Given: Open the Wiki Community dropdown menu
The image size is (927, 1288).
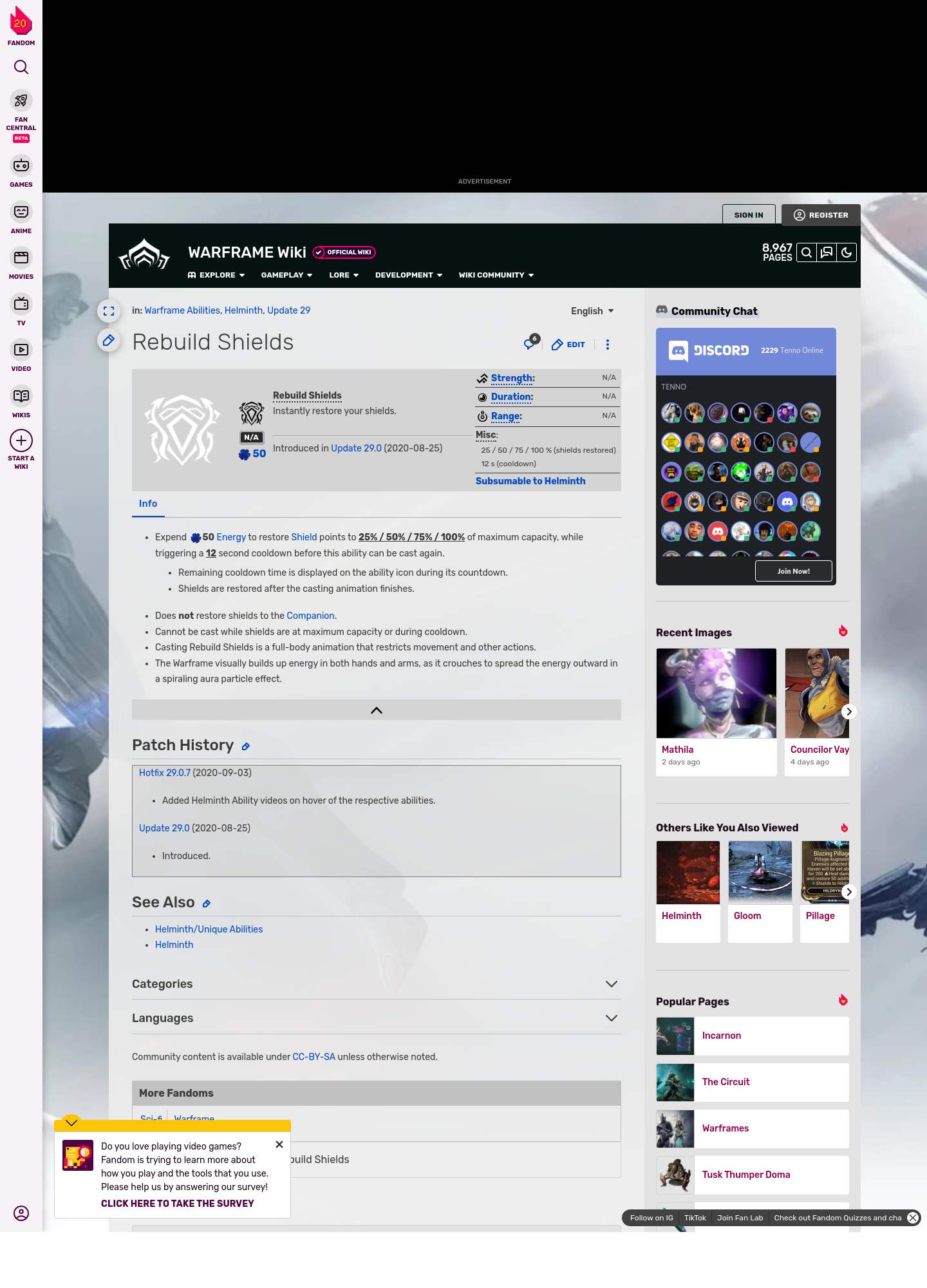Looking at the screenshot, I should click(x=496, y=275).
